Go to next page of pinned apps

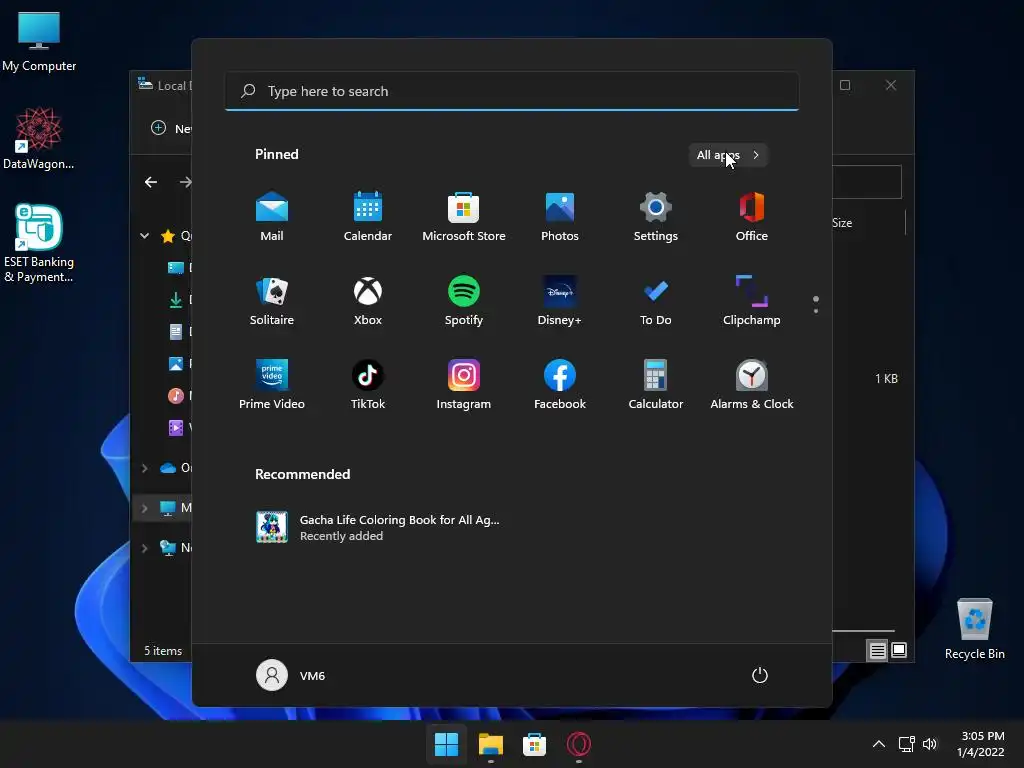tap(816, 311)
